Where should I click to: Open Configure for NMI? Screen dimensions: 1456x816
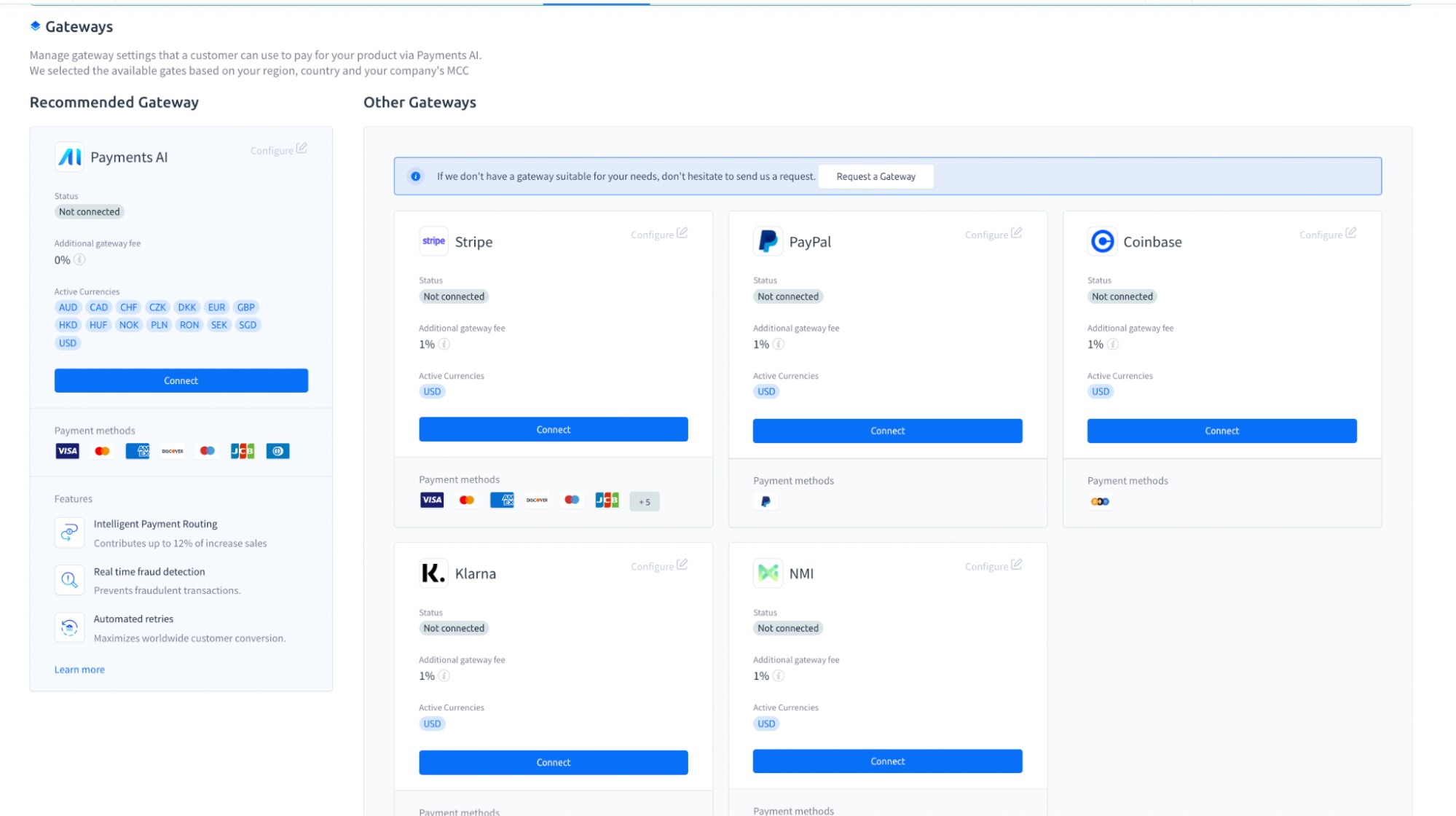point(993,565)
